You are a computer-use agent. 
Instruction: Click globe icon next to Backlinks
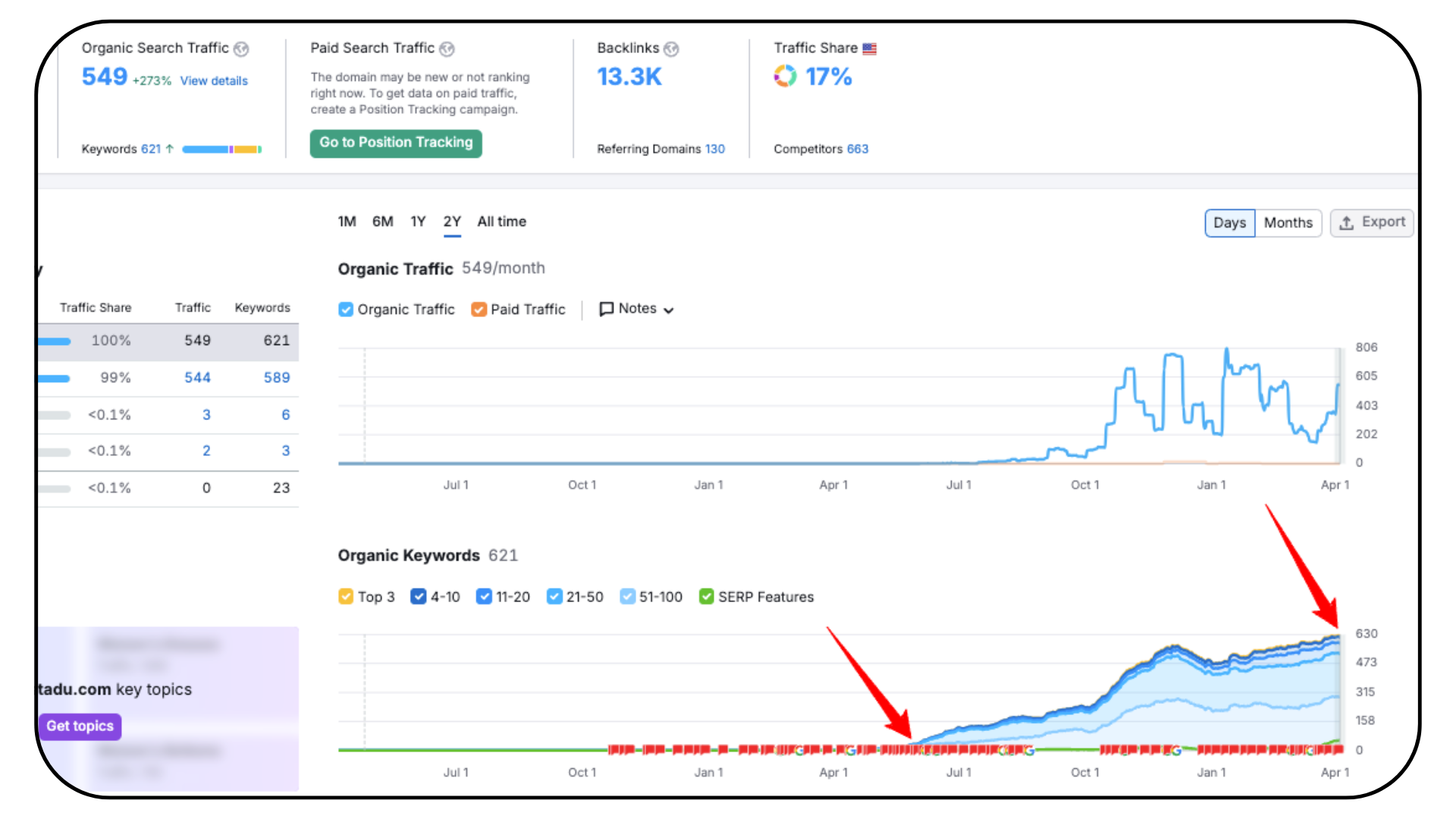[671, 49]
